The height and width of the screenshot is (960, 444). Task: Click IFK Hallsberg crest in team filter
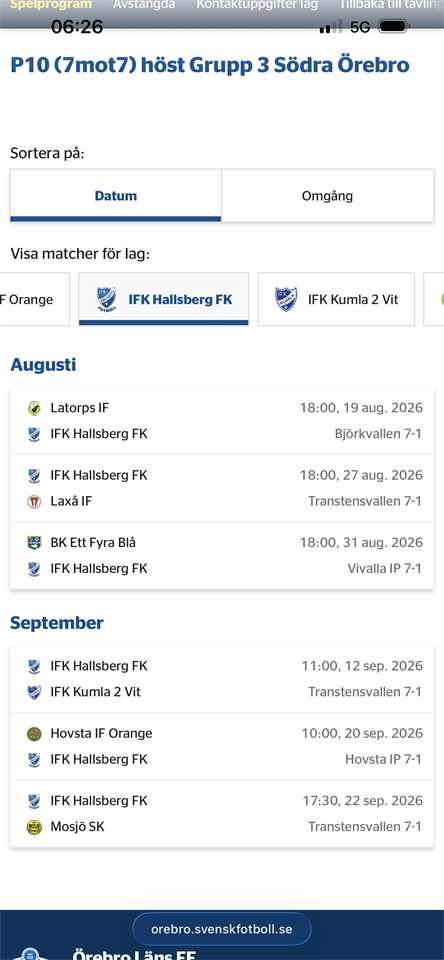[x=107, y=299]
